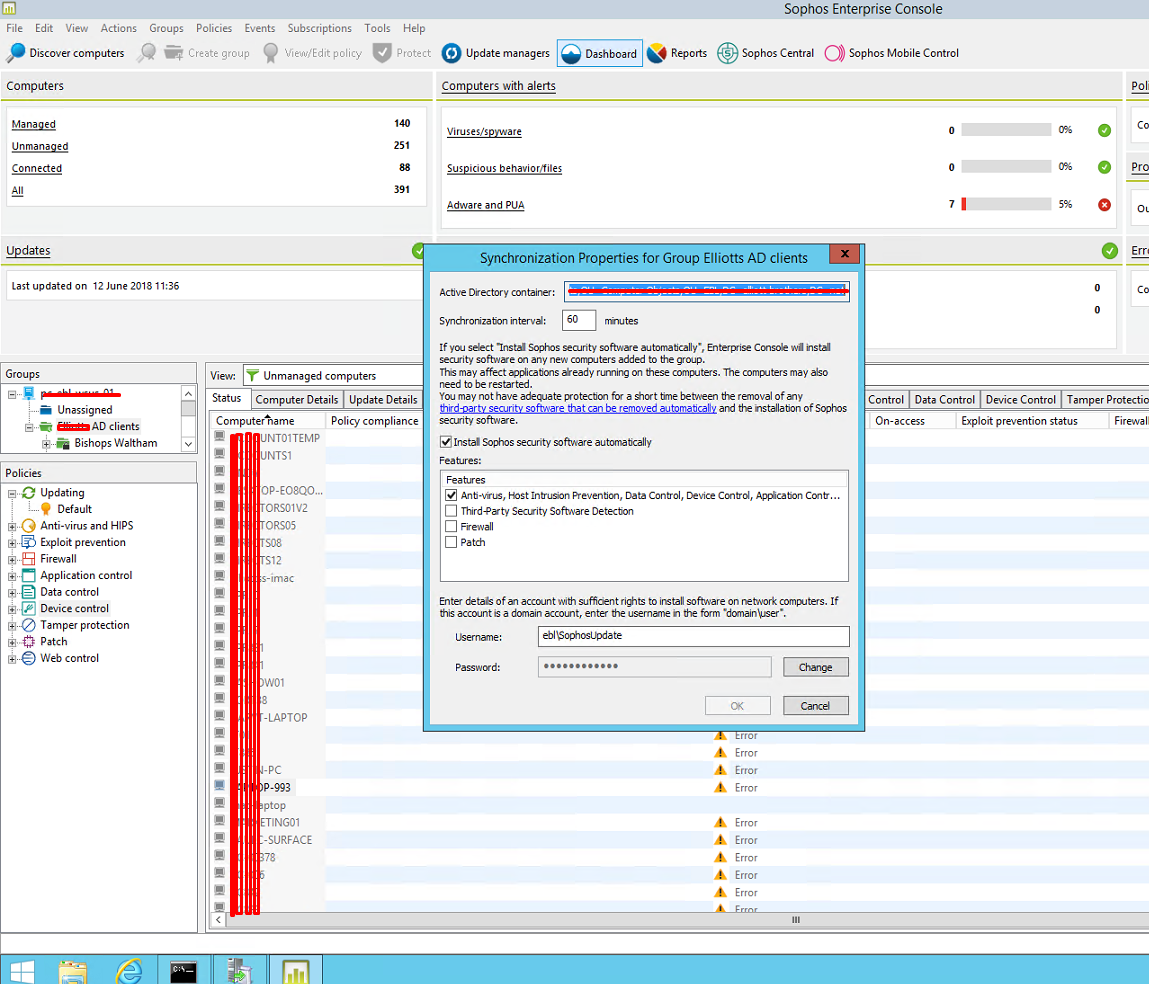Expand the Firewall policy node
Screen dimensions: 1149x984
coord(12,559)
